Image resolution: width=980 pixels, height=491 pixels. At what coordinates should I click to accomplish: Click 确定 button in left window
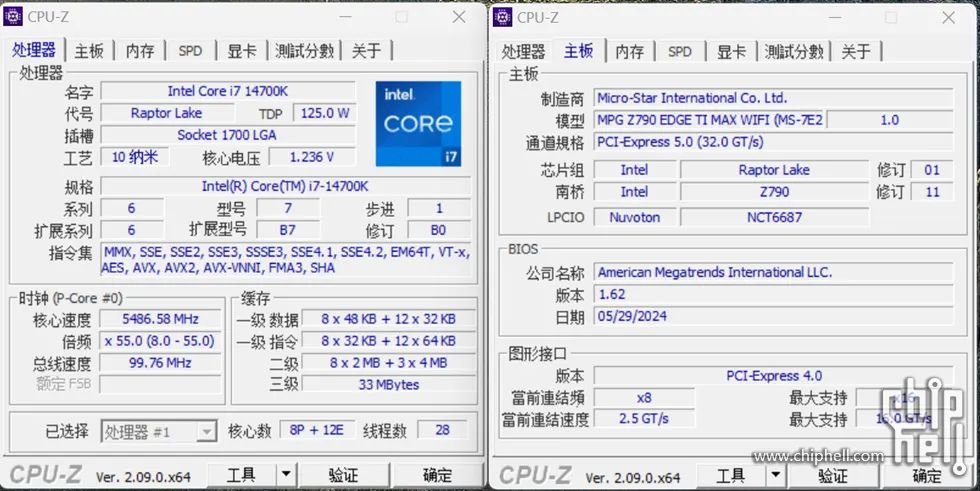438,475
